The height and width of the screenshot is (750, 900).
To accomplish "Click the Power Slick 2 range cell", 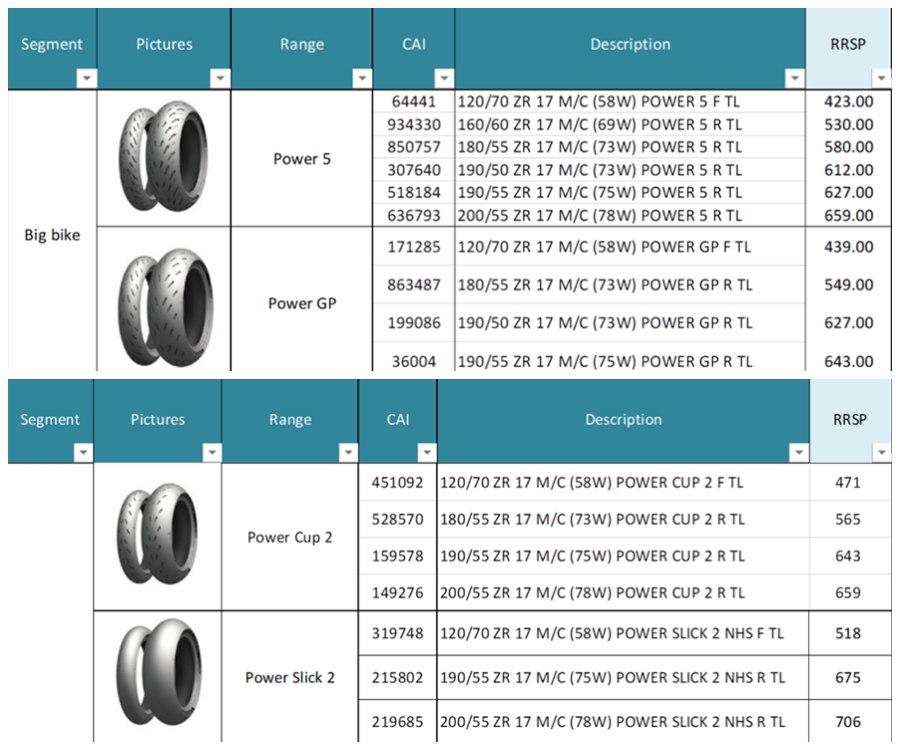I will 290,677.
